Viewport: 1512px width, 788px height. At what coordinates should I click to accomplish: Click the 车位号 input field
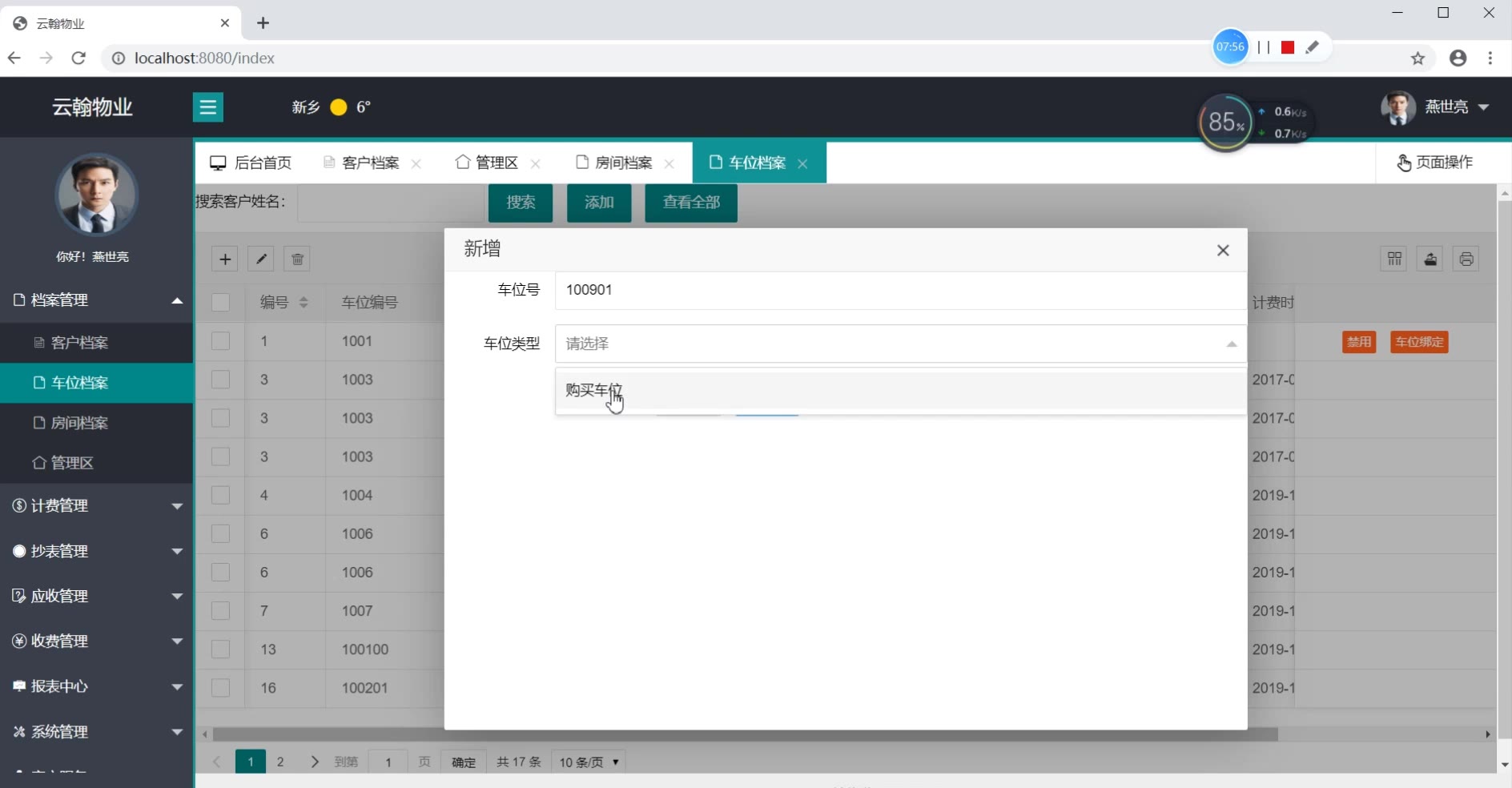click(x=901, y=290)
